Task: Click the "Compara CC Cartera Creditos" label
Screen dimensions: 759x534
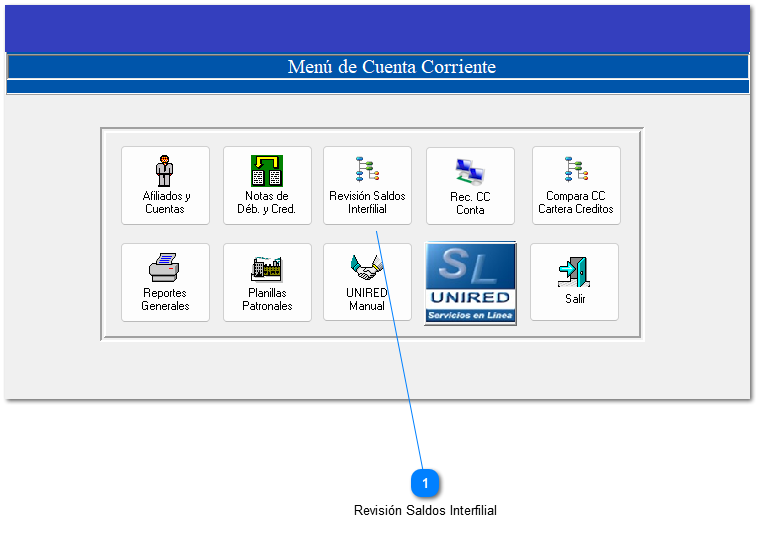Action: click(575, 203)
